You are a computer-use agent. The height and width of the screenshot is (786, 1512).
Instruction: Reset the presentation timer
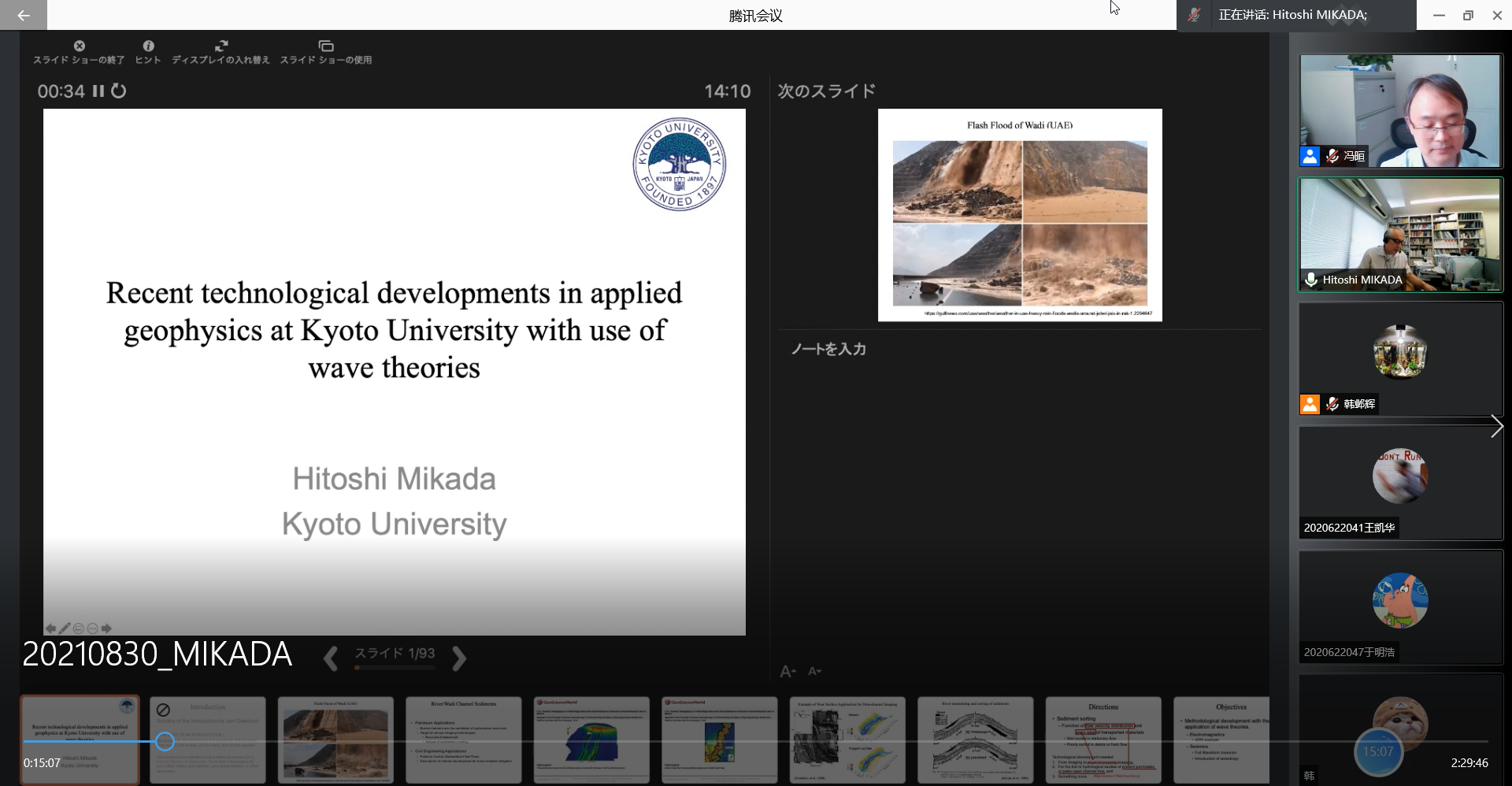[x=119, y=91]
